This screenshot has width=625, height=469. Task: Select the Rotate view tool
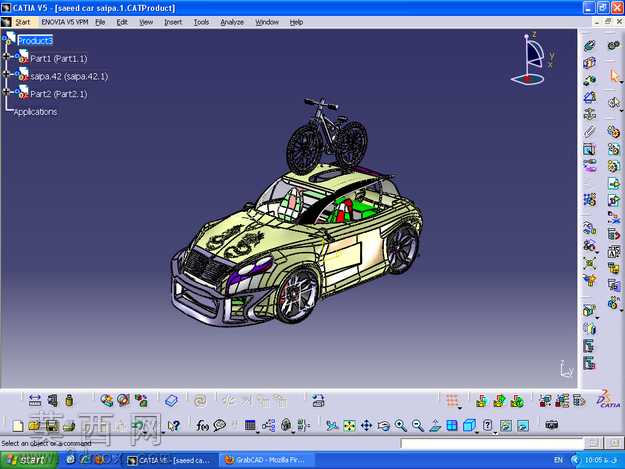(383, 426)
